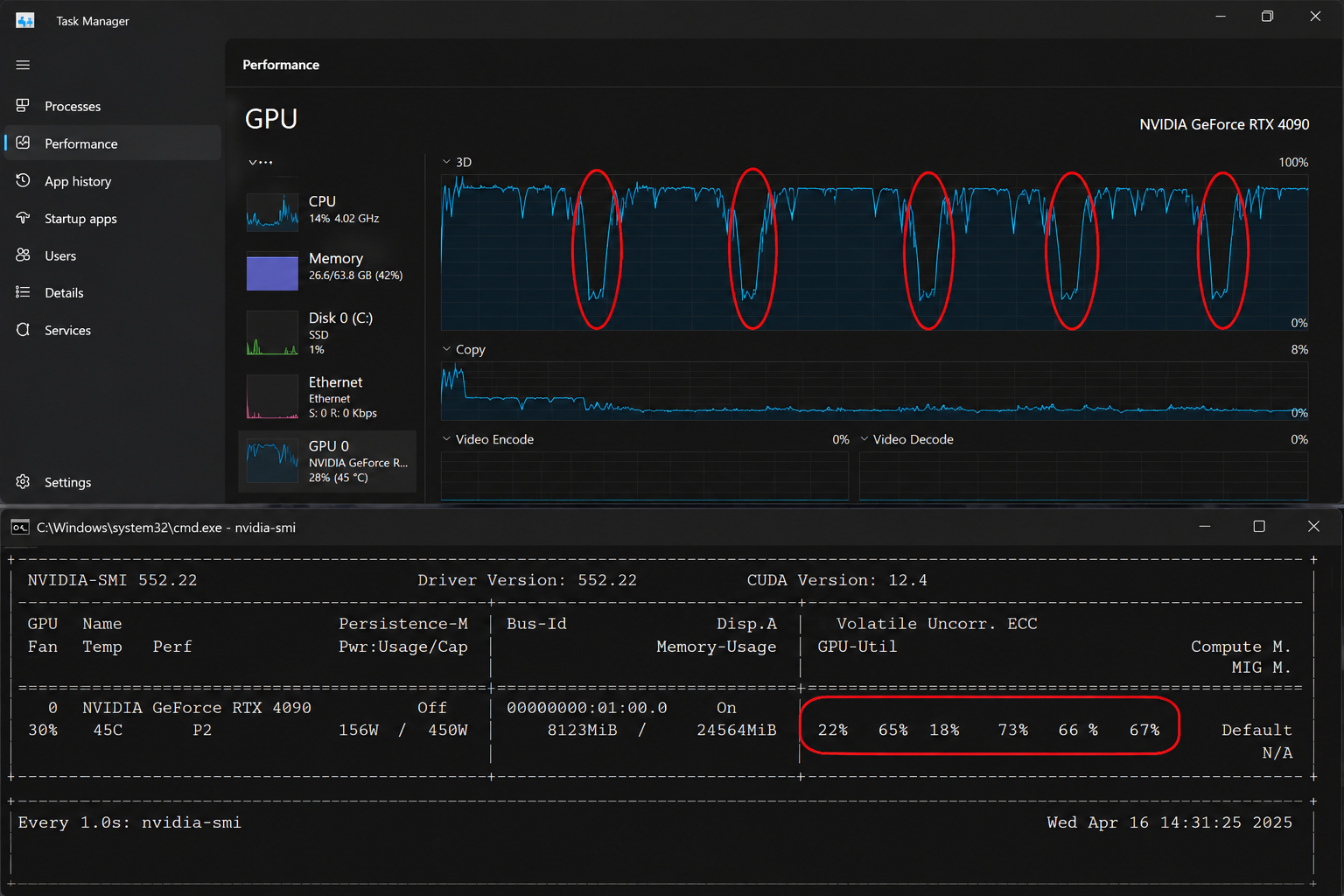Click the cmd.exe window icon in title bar

pos(19,527)
